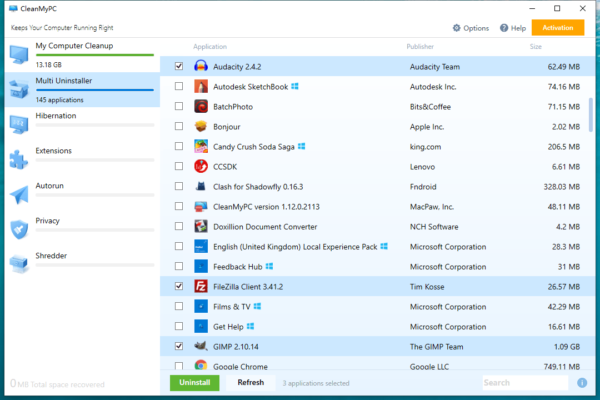
Task: Click the Refresh button
Action: point(251,382)
